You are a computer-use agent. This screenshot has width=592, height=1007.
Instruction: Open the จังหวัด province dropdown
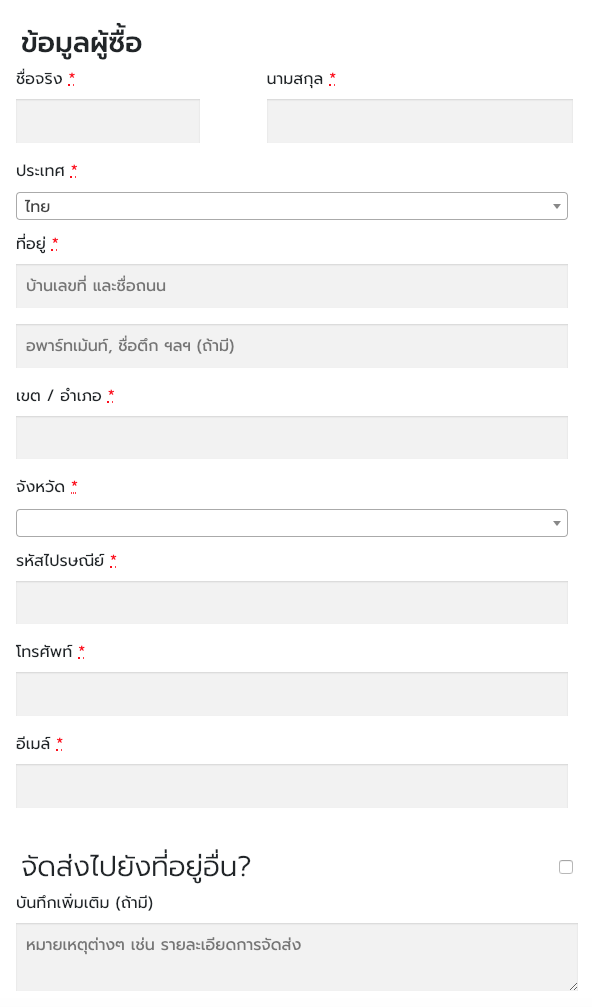[292, 523]
